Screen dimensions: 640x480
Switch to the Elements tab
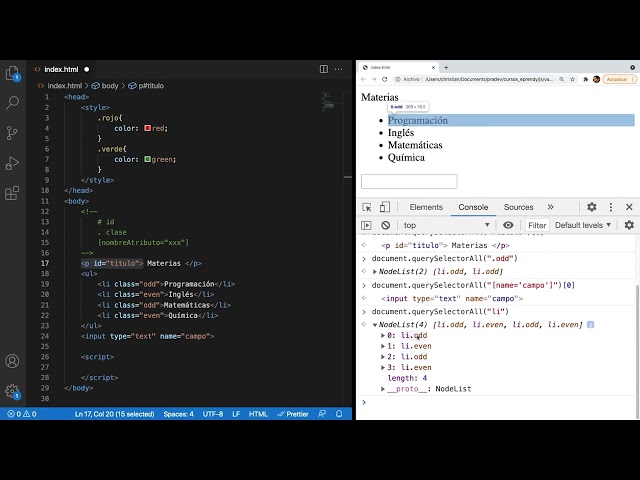[426, 207]
